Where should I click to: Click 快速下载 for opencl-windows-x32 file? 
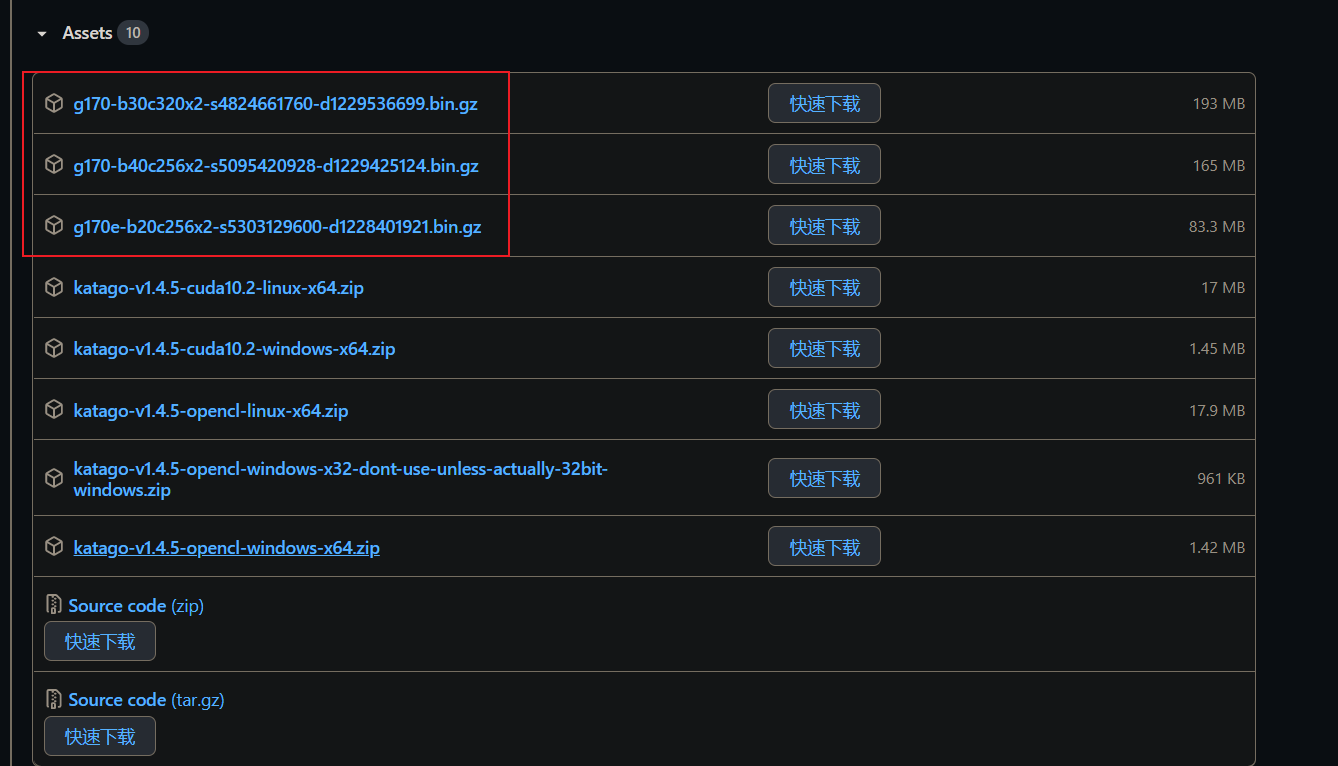824,478
